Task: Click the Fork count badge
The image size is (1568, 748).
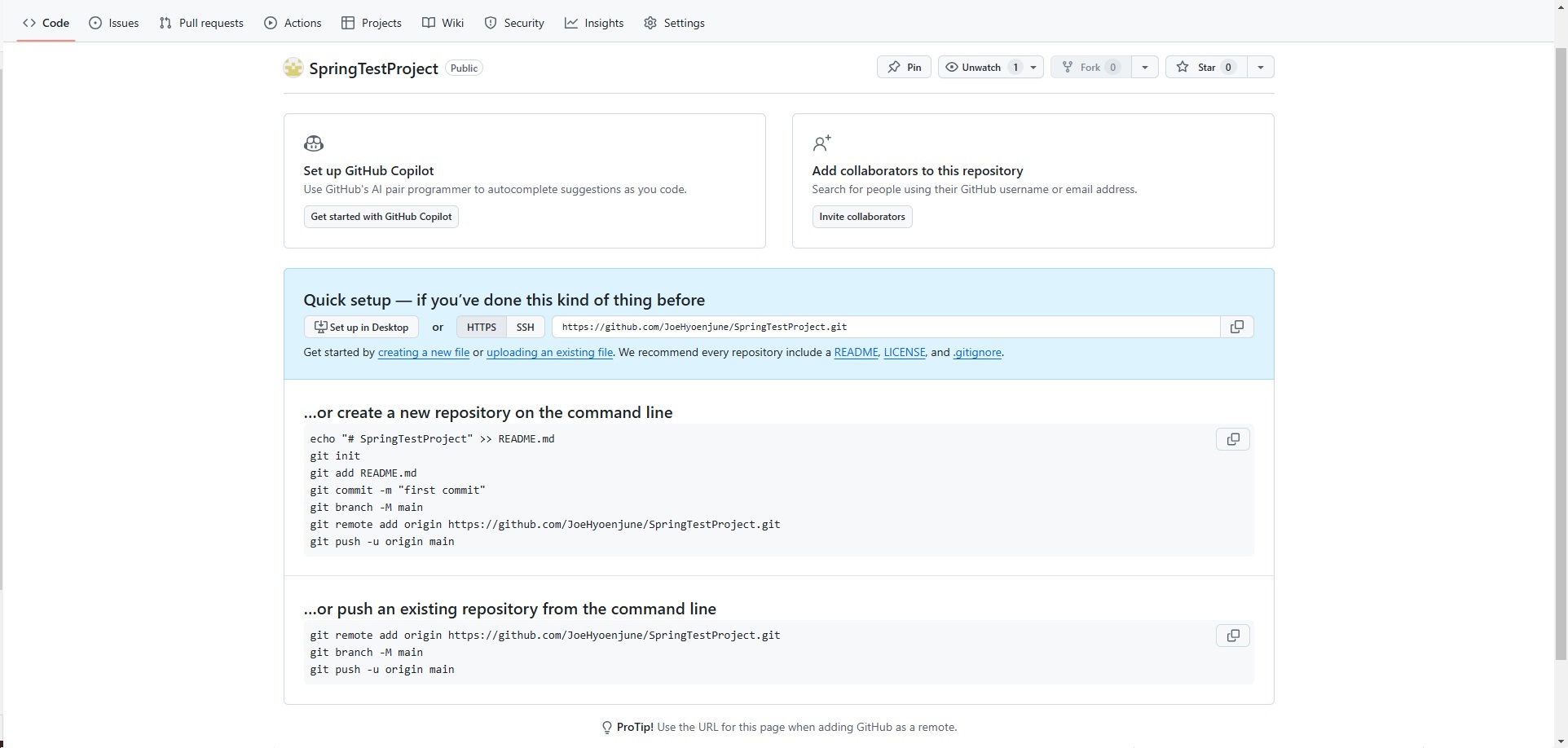Action: [1112, 67]
